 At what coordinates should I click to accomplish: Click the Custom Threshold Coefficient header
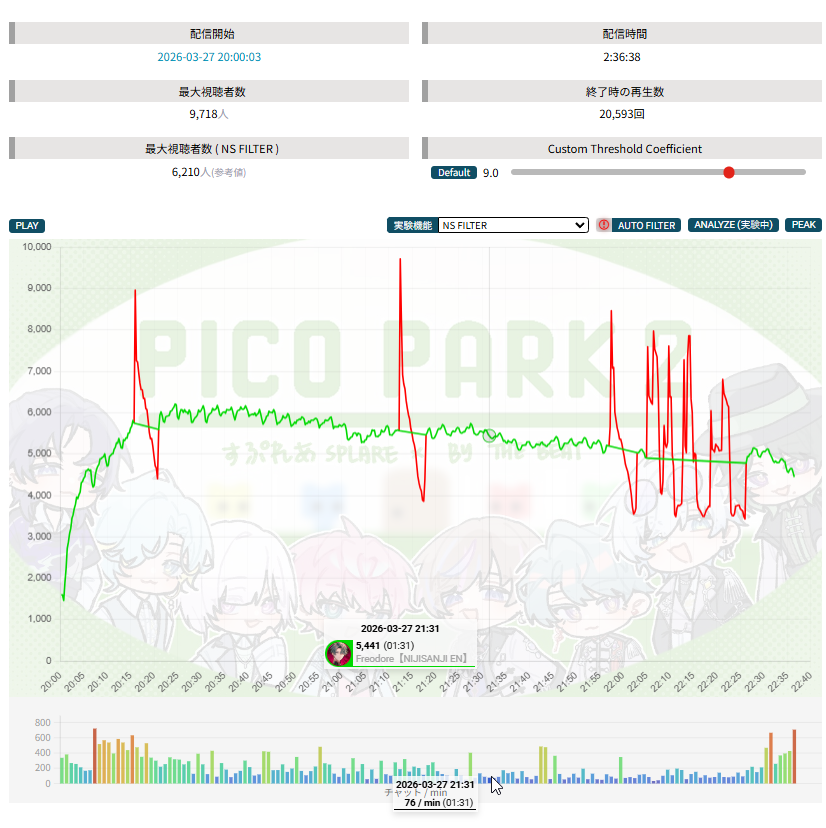click(622, 149)
